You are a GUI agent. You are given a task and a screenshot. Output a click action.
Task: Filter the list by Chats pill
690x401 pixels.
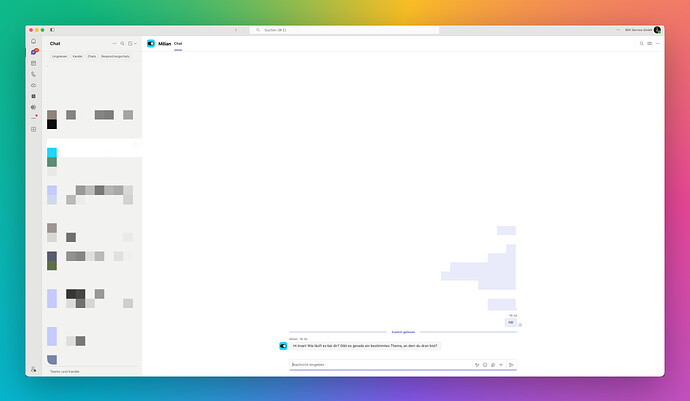coord(92,56)
